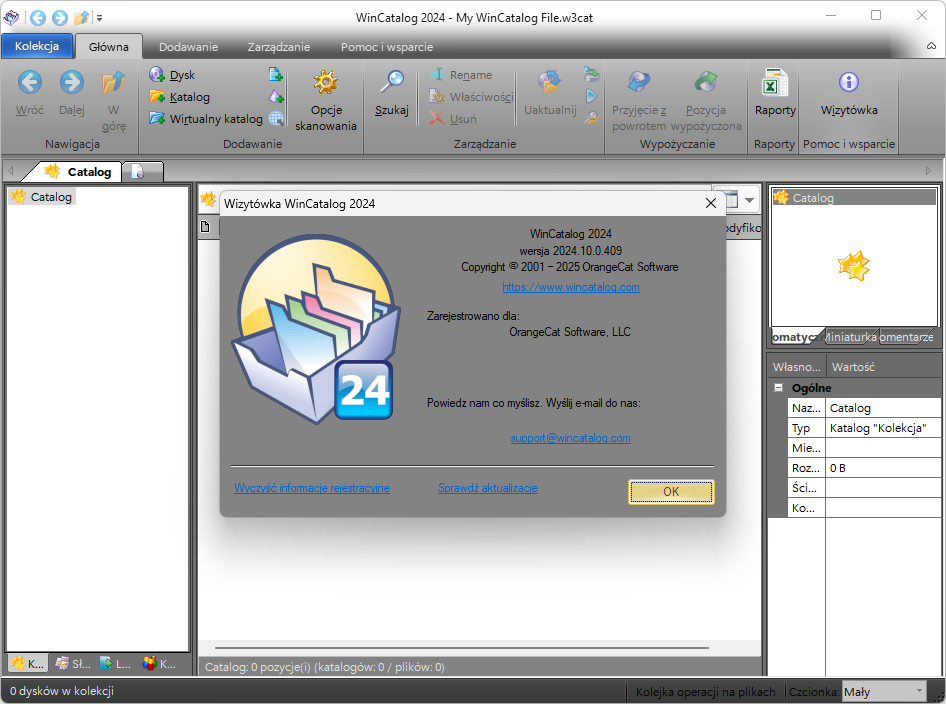Click Usuń delete command
The image size is (946, 704).
click(x=453, y=118)
